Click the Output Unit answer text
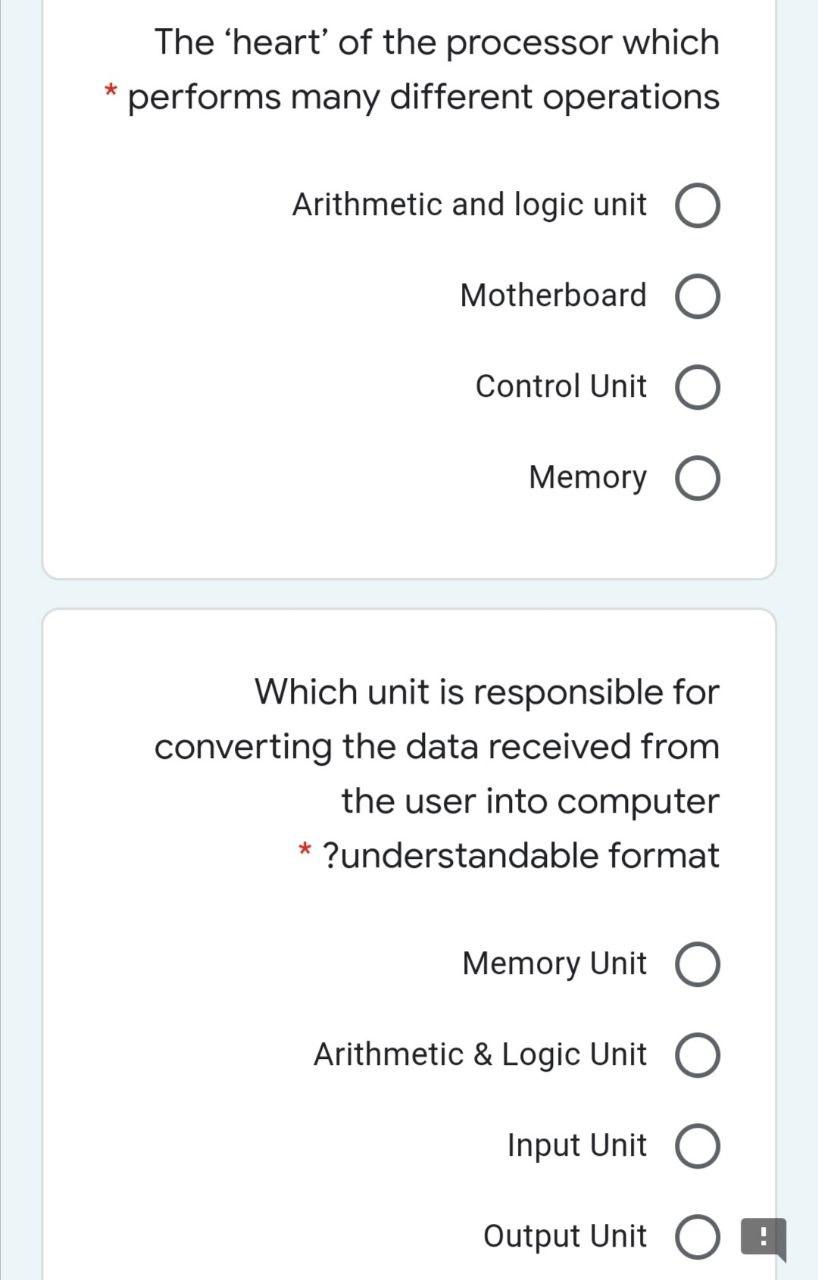 click(565, 1236)
